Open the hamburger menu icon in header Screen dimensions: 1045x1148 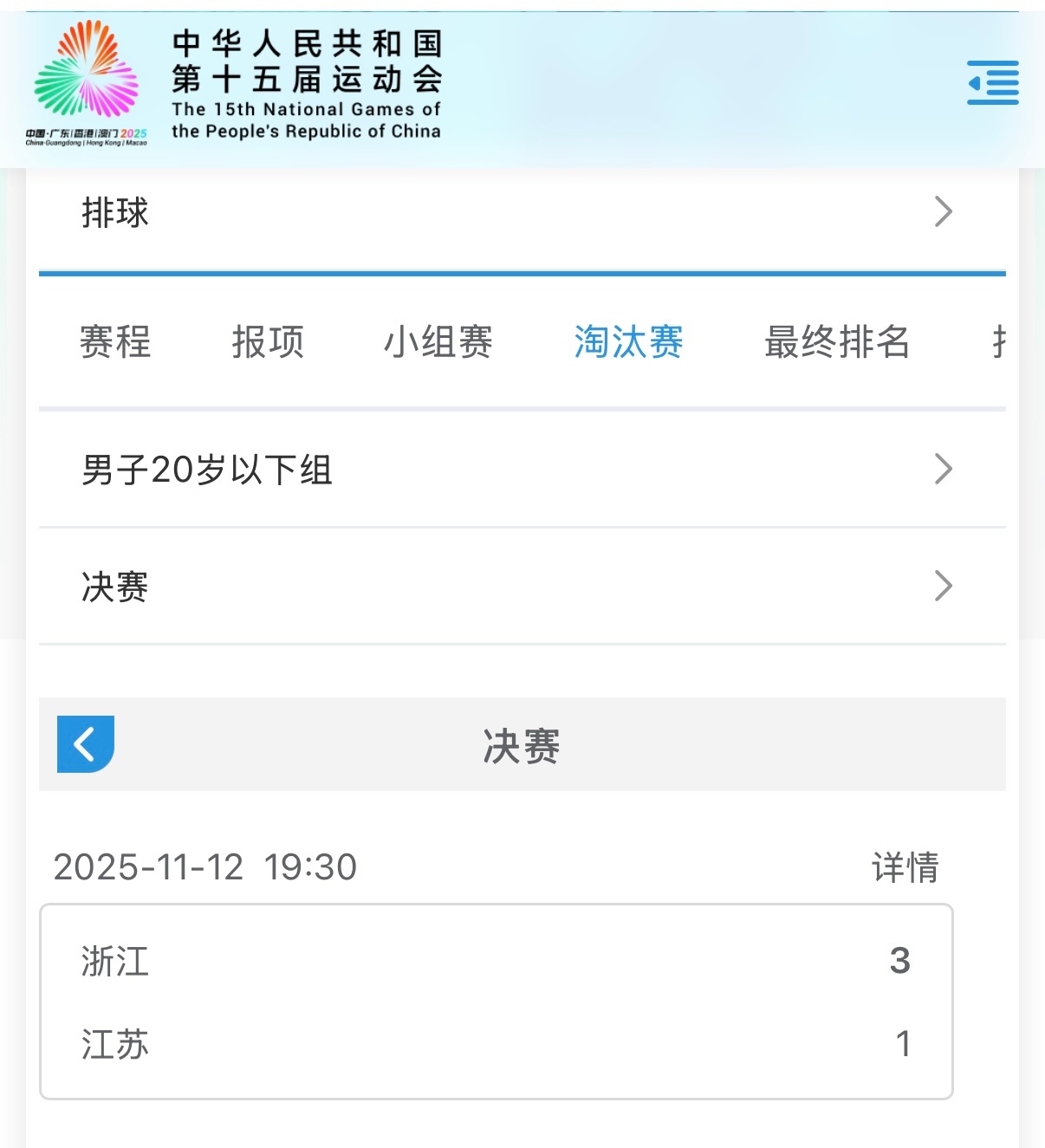[x=993, y=83]
